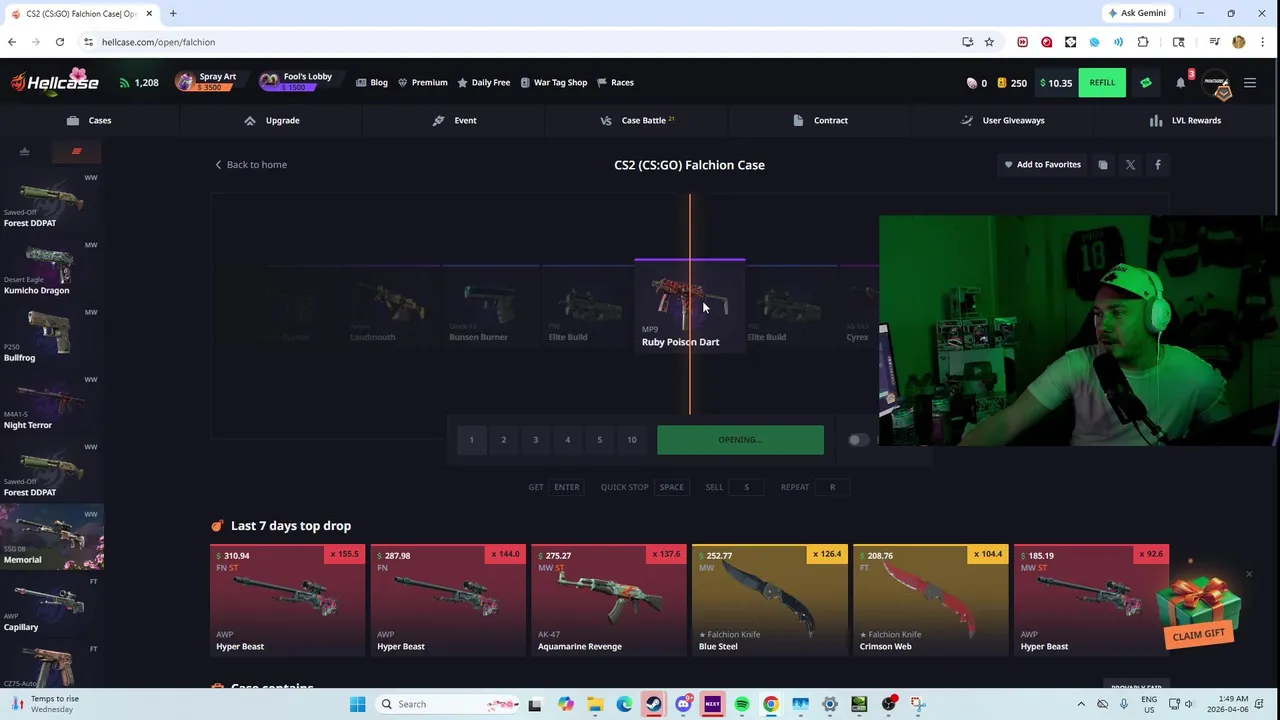Share the case on Facebook
Screen dimensions: 1280x720
(1158, 165)
